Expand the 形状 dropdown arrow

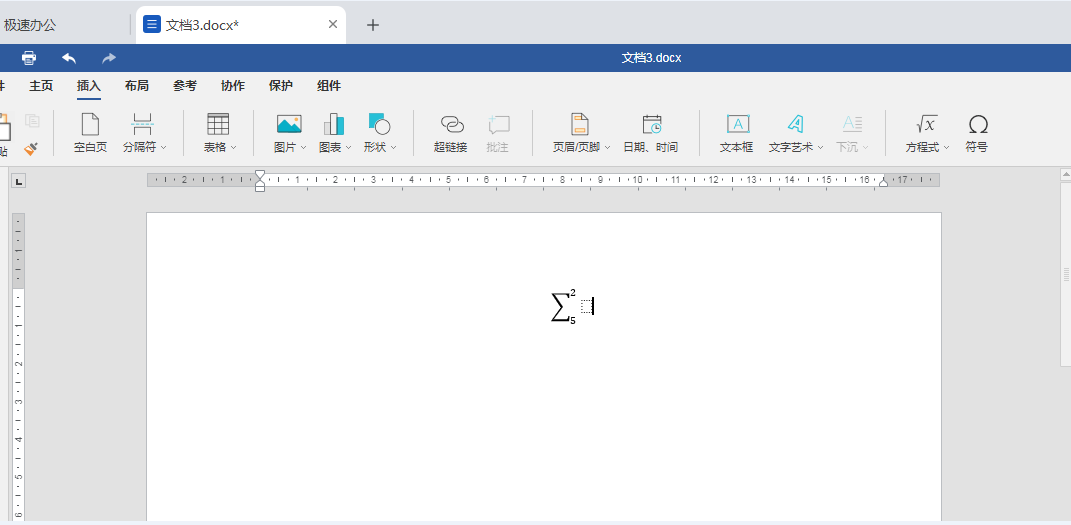pyautogui.click(x=393, y=147)
